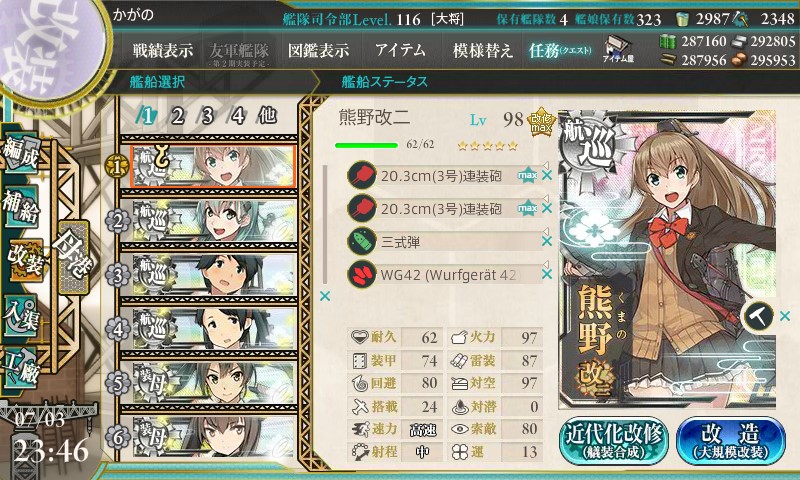Open the 任務 quest menu
This screenshot has width=800, height=480.
click(x=560, y=50)
